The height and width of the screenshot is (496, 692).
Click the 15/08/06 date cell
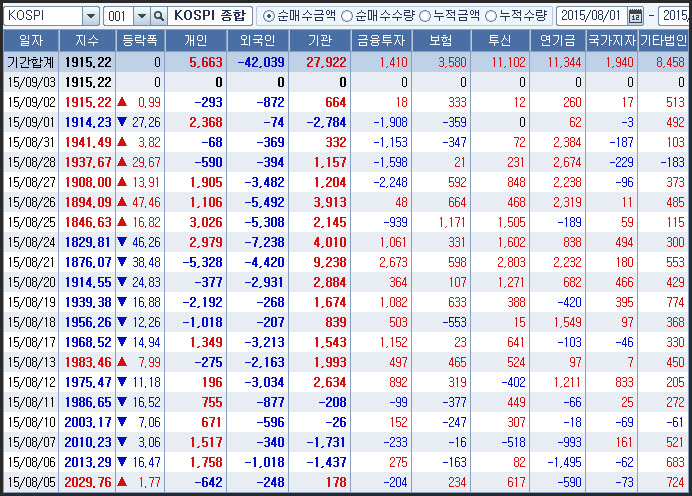click(31, 462)
